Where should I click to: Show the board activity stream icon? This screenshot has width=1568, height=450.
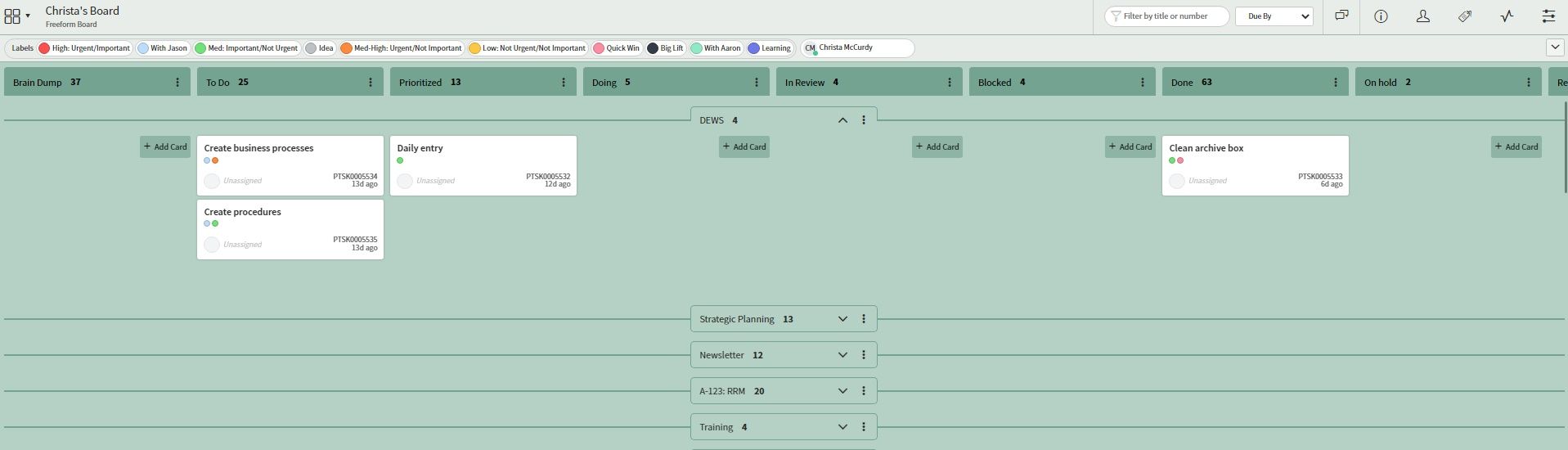pos(1507,16)
